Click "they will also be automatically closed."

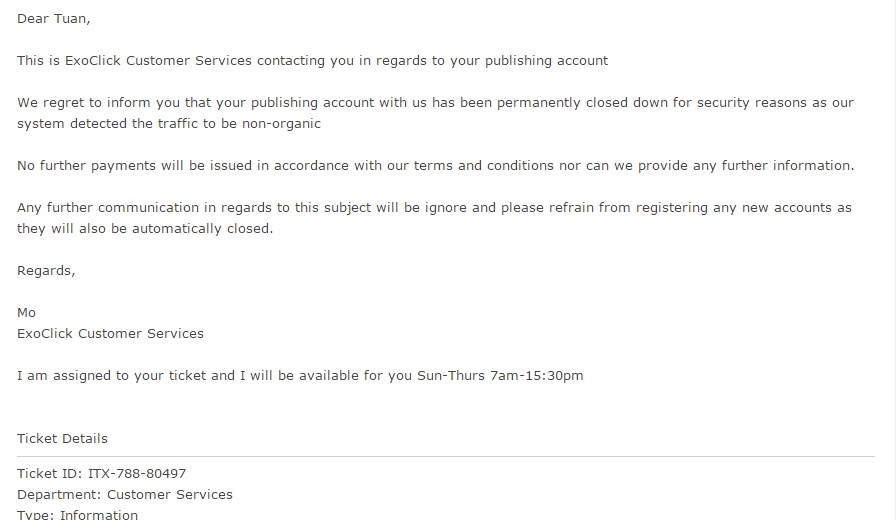click(x=144, y=229)
